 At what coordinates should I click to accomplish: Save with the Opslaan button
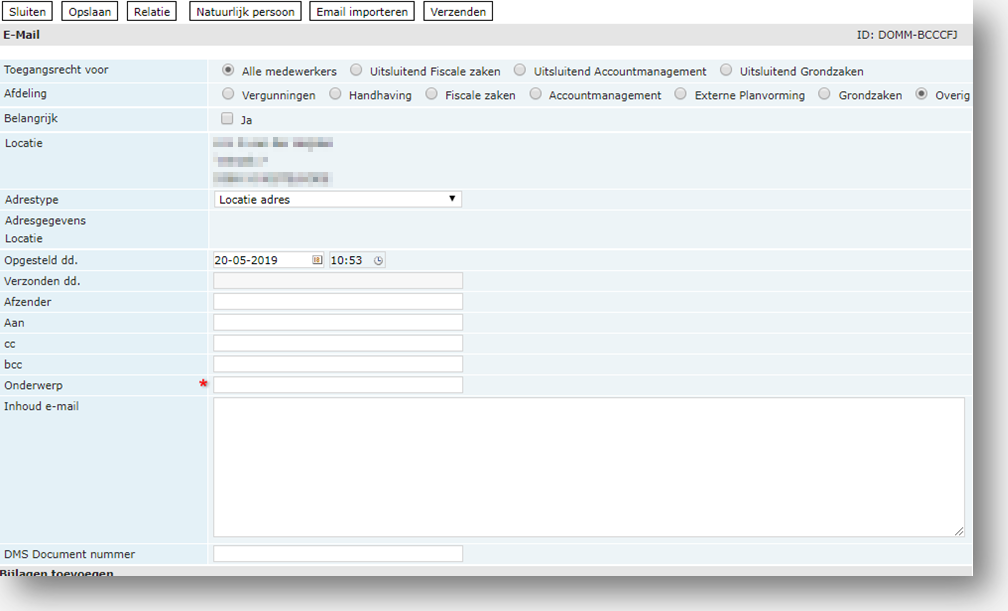(90, 12)
